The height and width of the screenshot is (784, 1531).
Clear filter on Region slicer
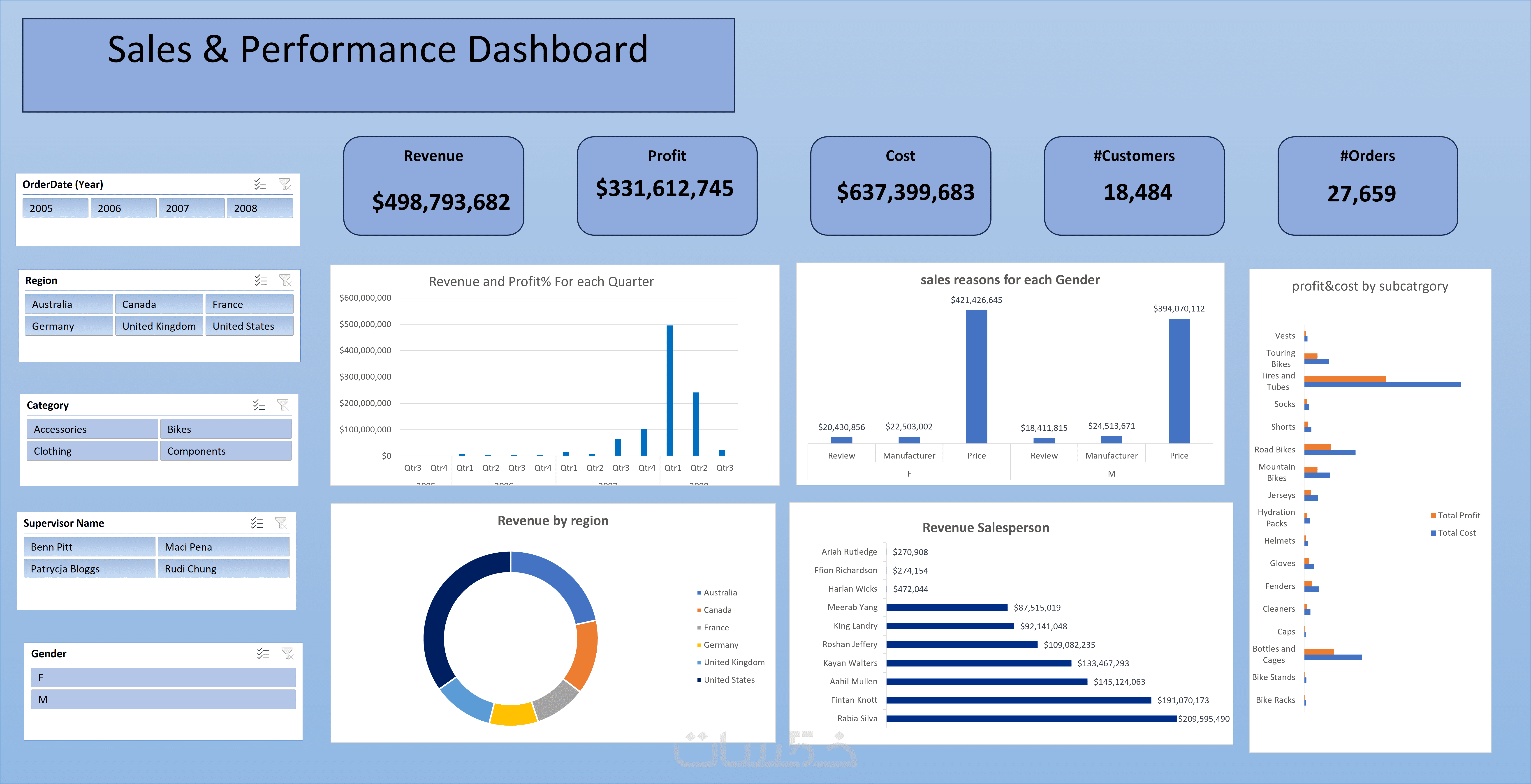click(285, 280)
